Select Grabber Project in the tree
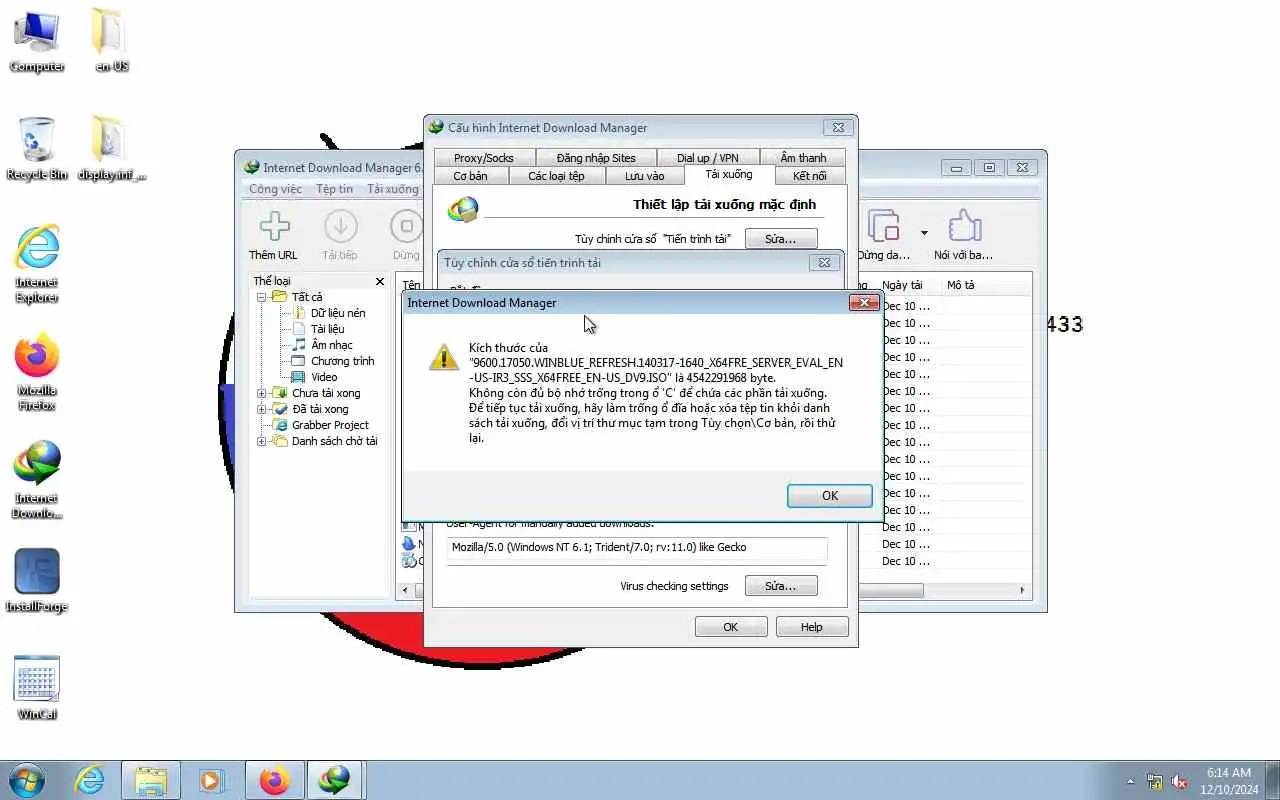The width and height of the screenshot is (1280, 800). click(x=330, y=425)
